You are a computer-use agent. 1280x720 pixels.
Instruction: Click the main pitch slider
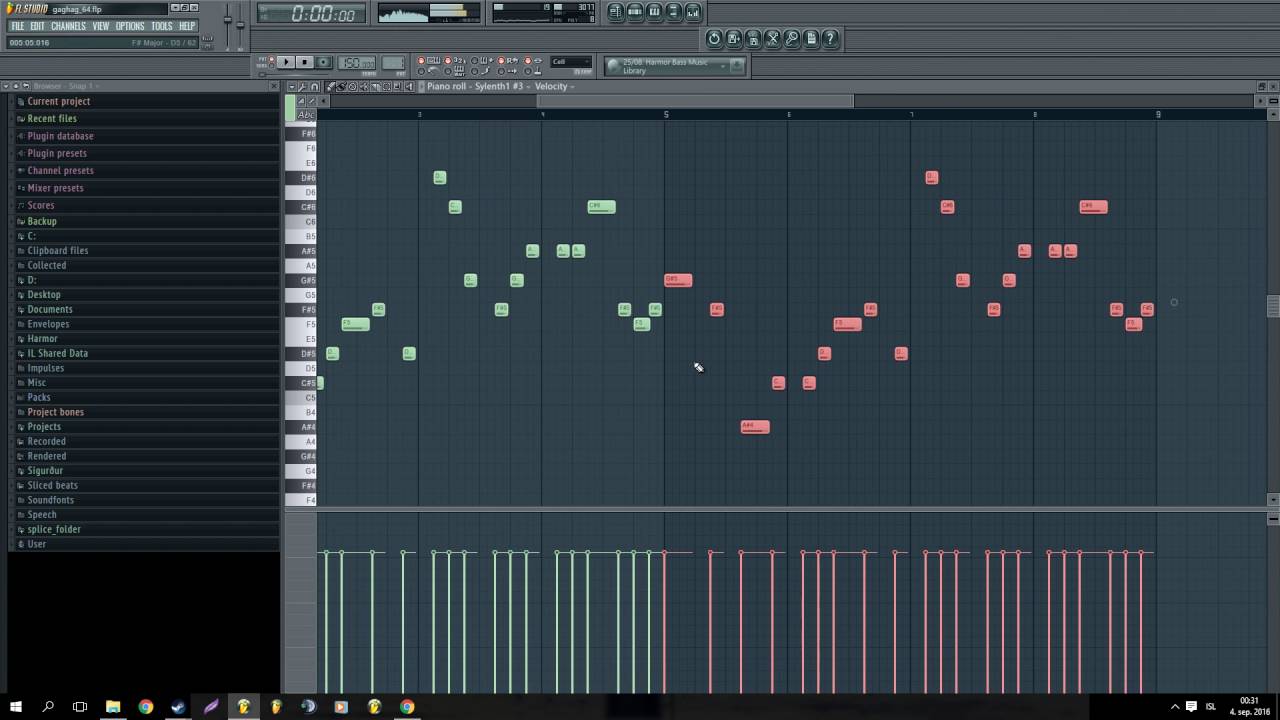pyautogui.click(x=240, y=23)
